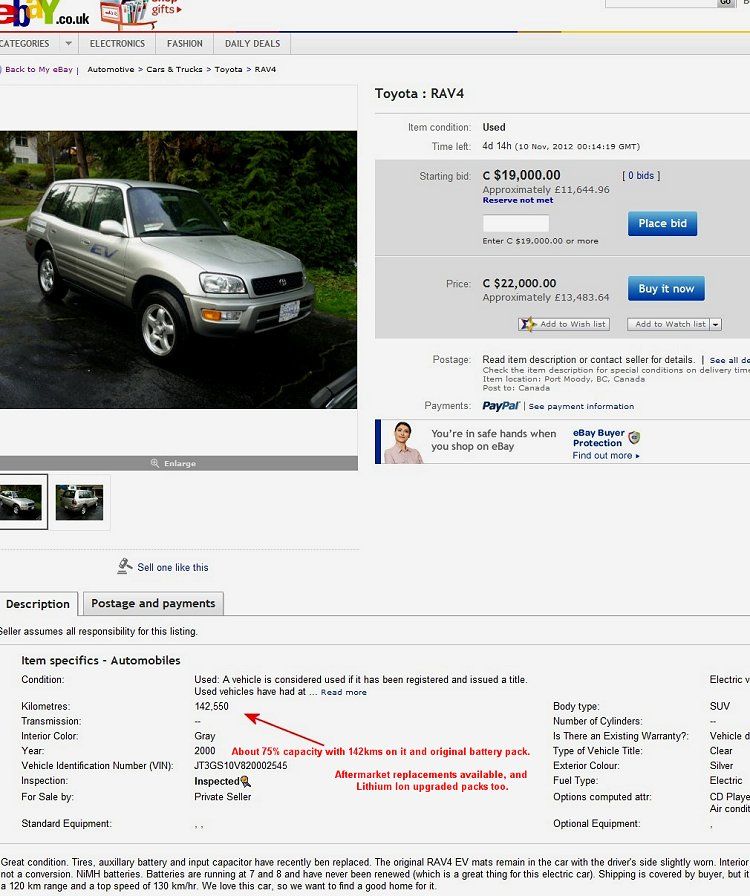
Task: Click the Buyer Protection shield icon
Action: click(x=634, y=438)
